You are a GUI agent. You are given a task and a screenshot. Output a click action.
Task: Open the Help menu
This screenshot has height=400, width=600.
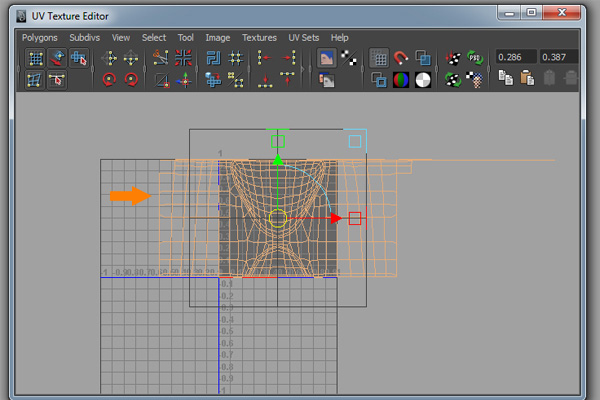tap(340, 37)
